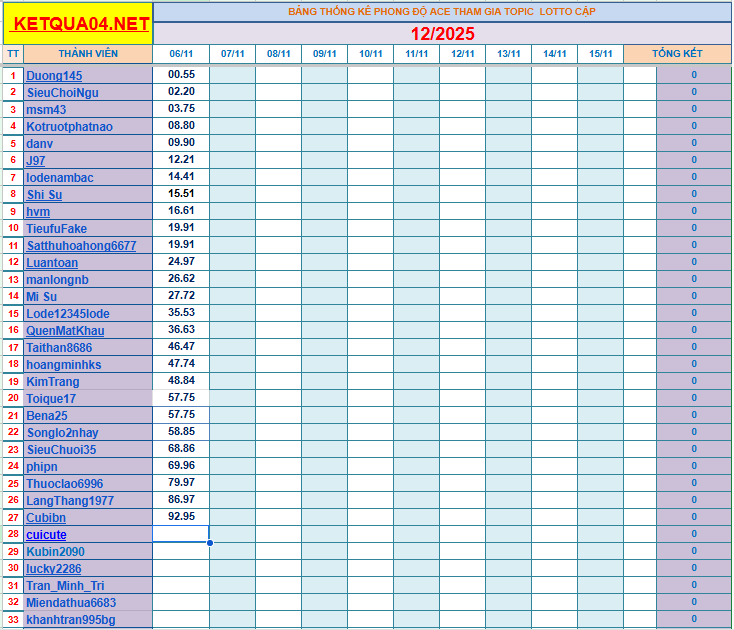
Task: Open Luantoan member link
Action: 52,263
